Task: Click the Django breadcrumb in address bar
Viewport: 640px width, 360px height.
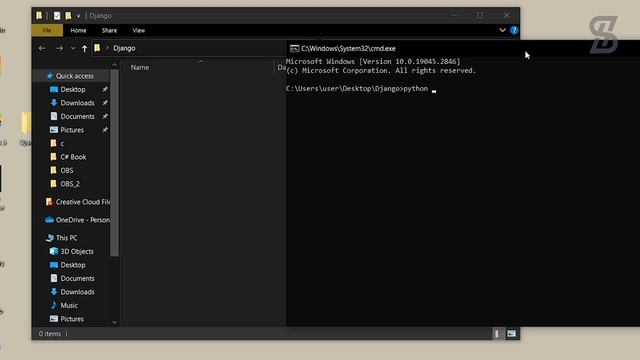Action: pos(124,48)
